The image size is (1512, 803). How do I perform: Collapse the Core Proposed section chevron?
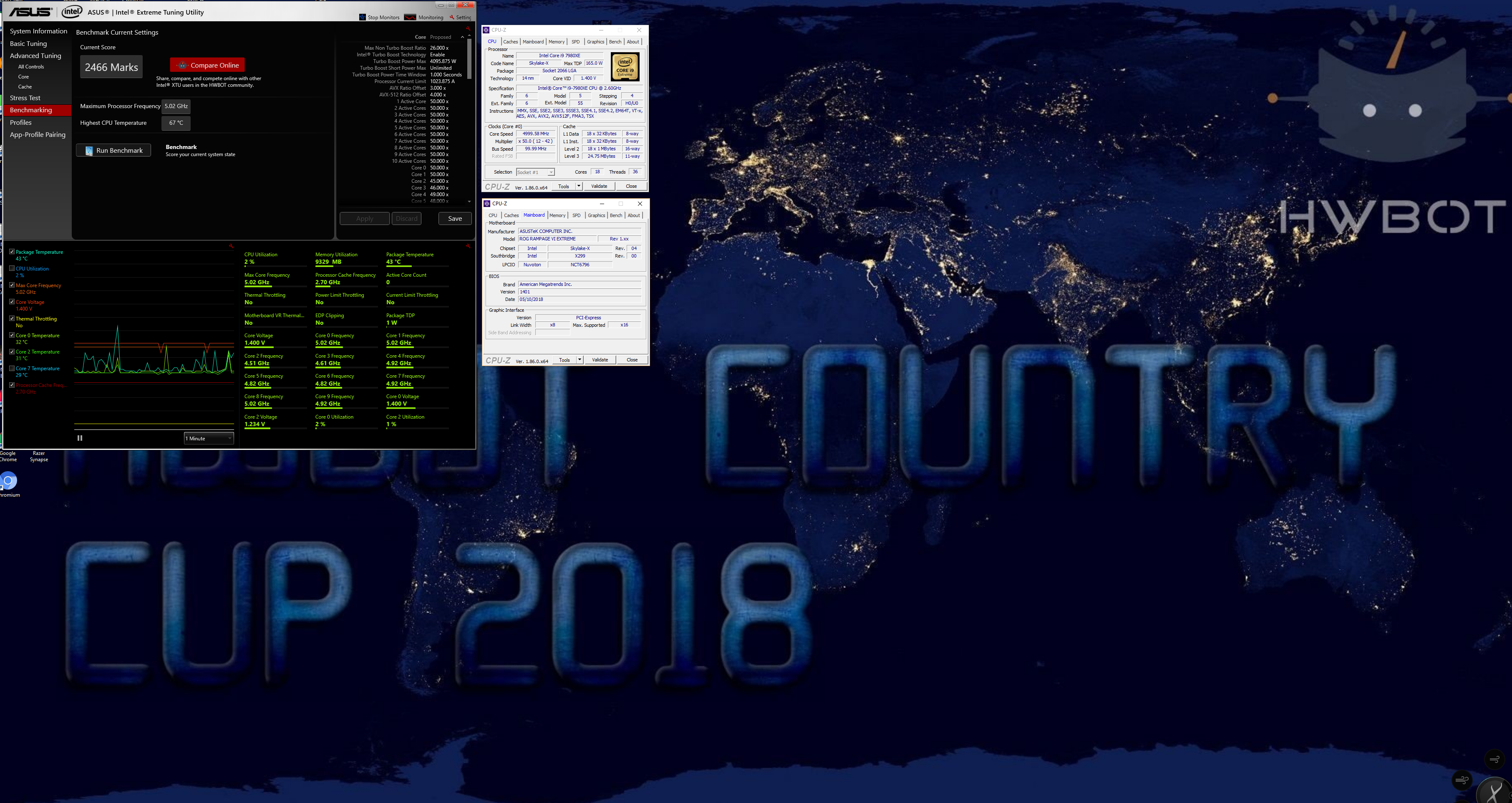point(463,37)
